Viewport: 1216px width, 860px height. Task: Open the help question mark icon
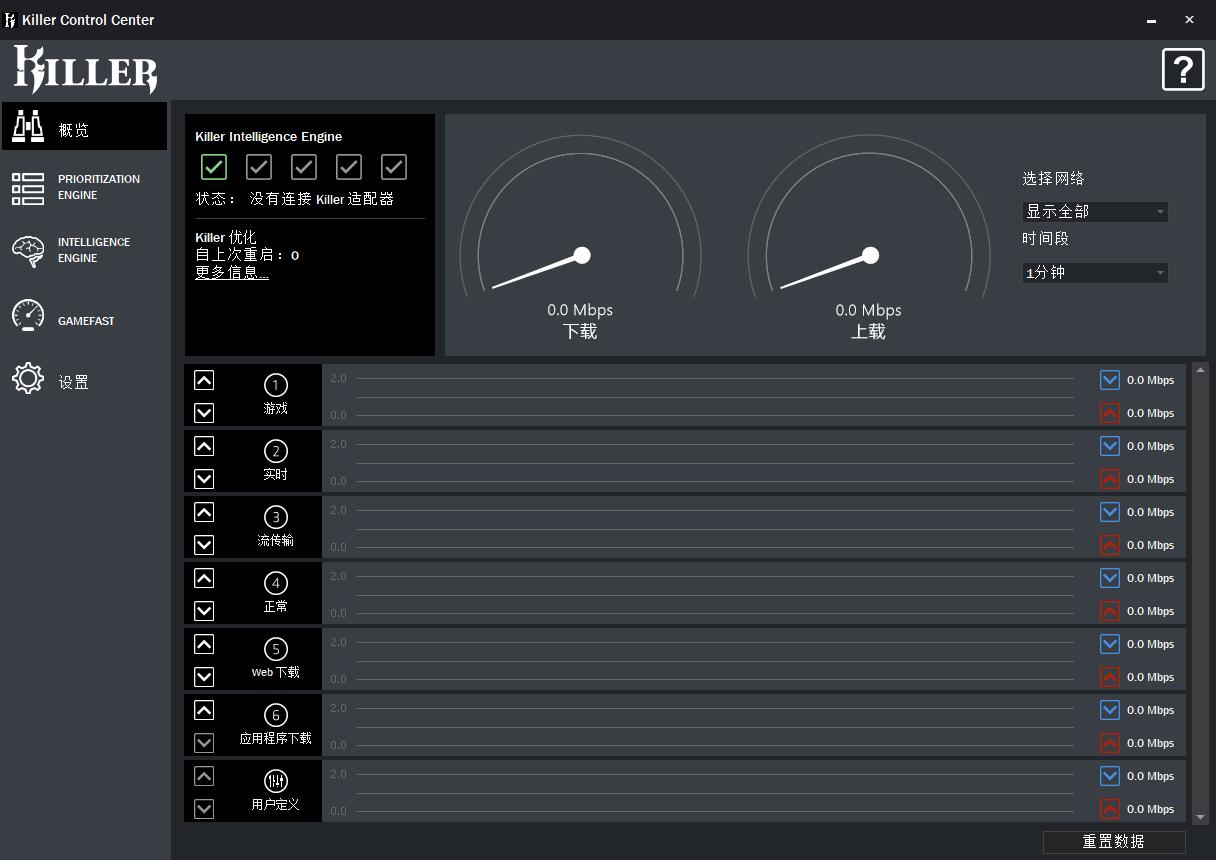[1183, 70]
